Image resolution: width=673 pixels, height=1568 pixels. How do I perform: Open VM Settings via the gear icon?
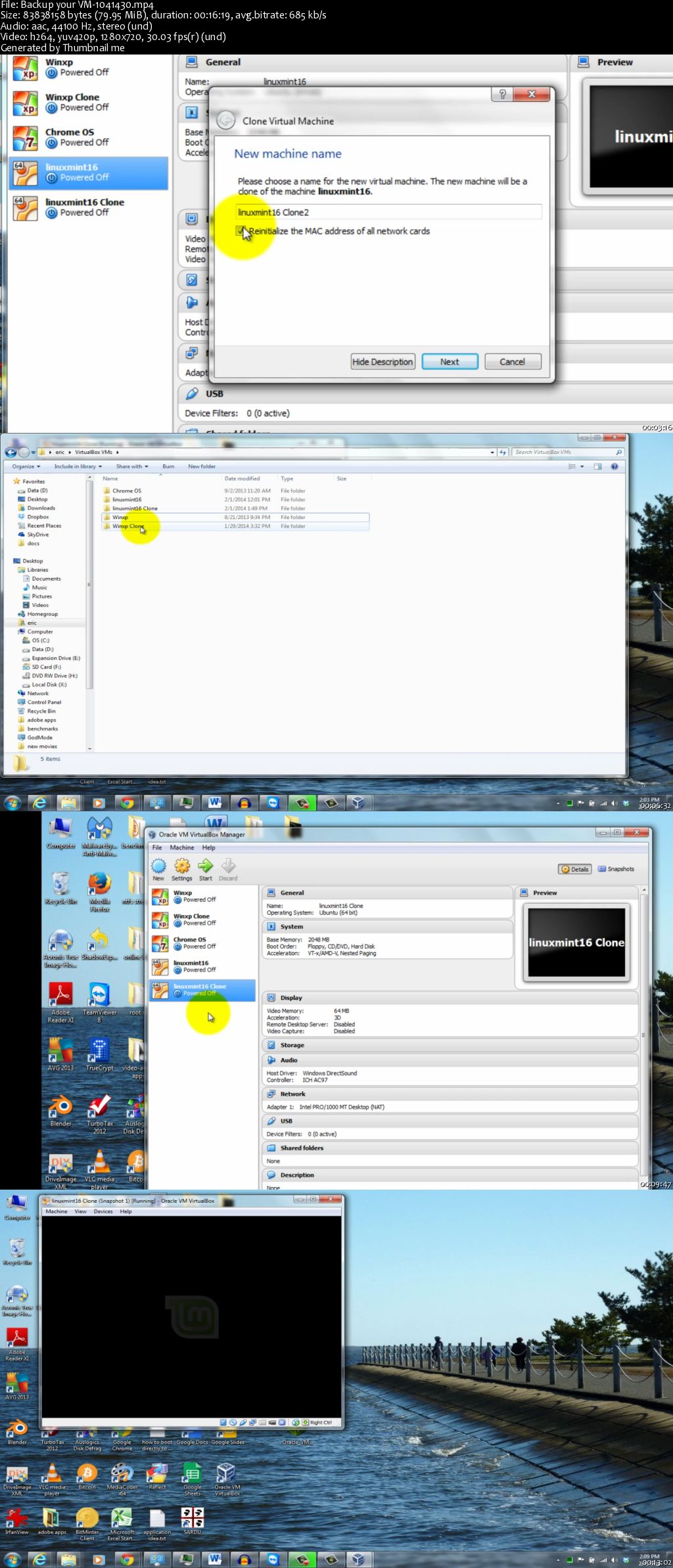(x=182, y=869)
